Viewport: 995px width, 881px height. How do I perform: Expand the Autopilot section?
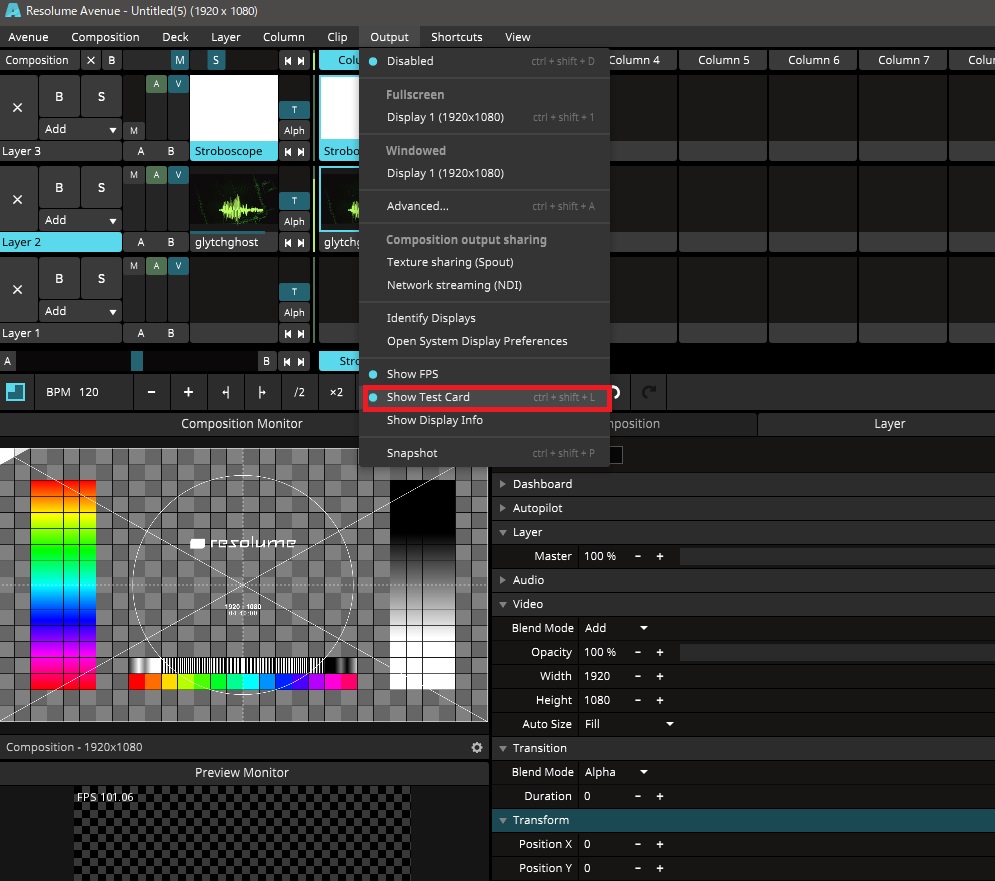(x=503, y=508)
